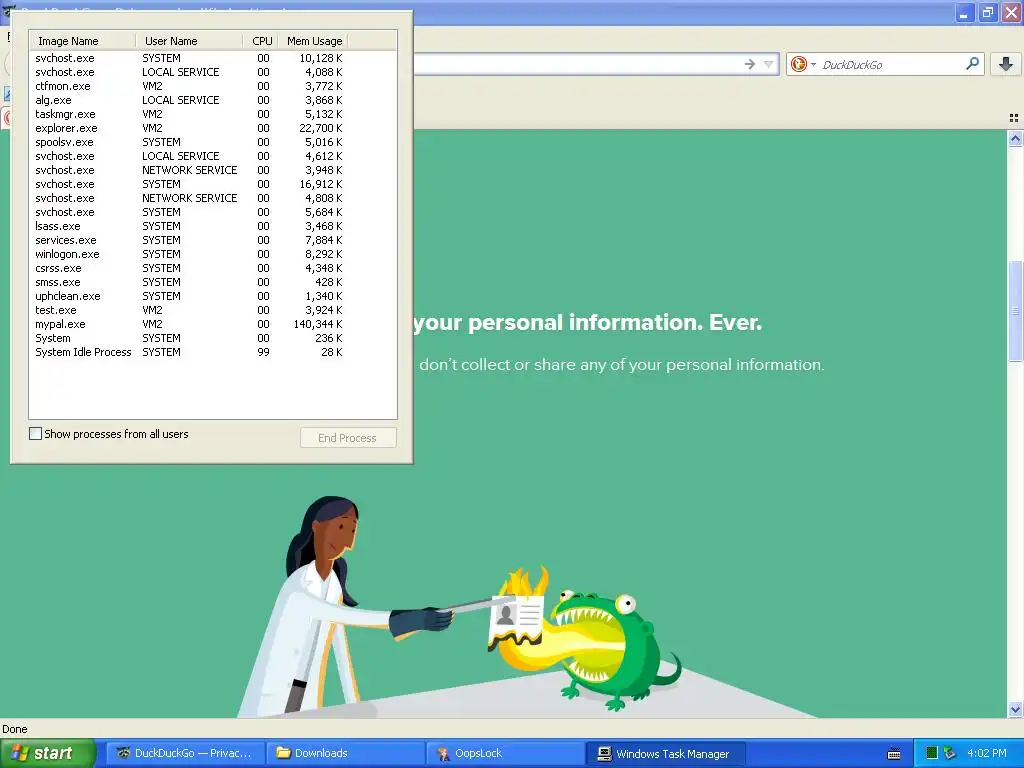Switch to Windows Task Manager taskbar button
This screenshot has height=768, width=1024.
(x=665, y=753)
